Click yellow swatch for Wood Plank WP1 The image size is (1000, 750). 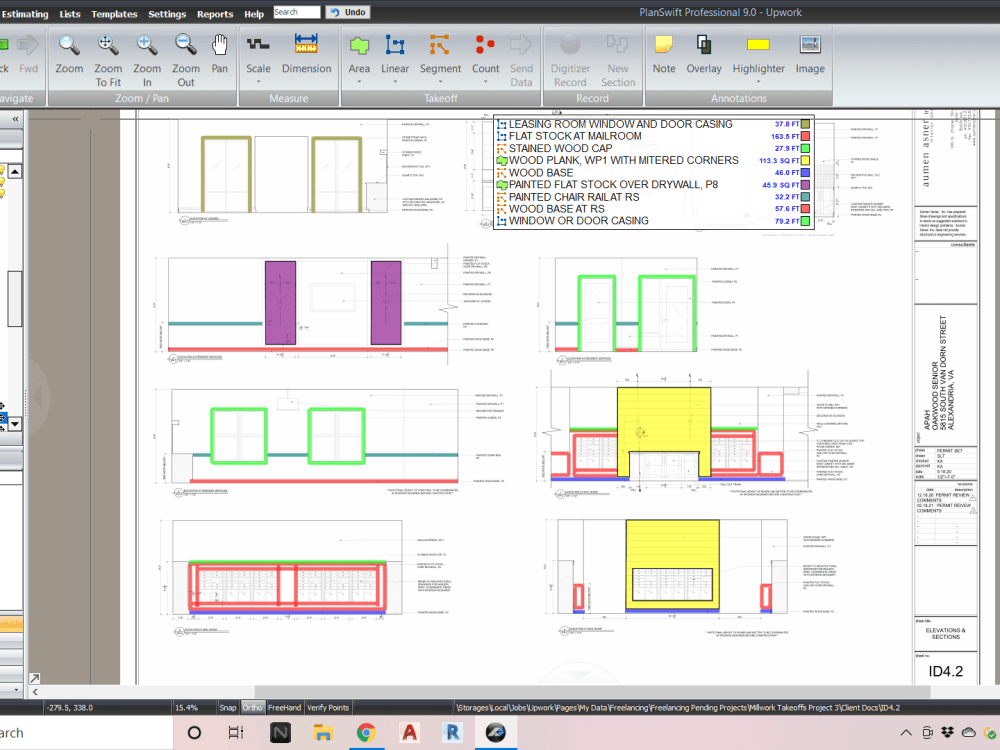pyautogui.click(x=804, y=160)
